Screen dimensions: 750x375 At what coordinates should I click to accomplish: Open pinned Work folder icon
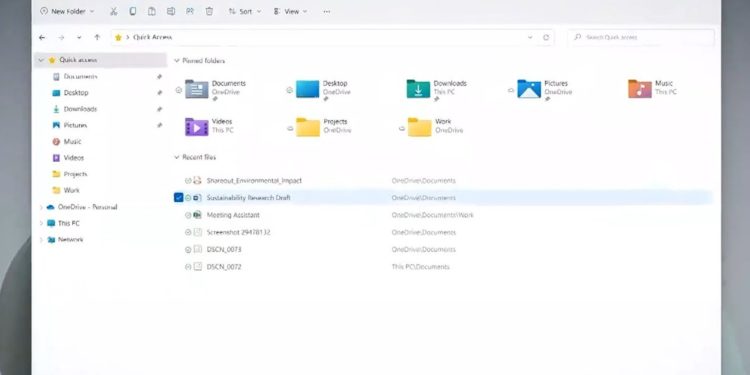419,127
